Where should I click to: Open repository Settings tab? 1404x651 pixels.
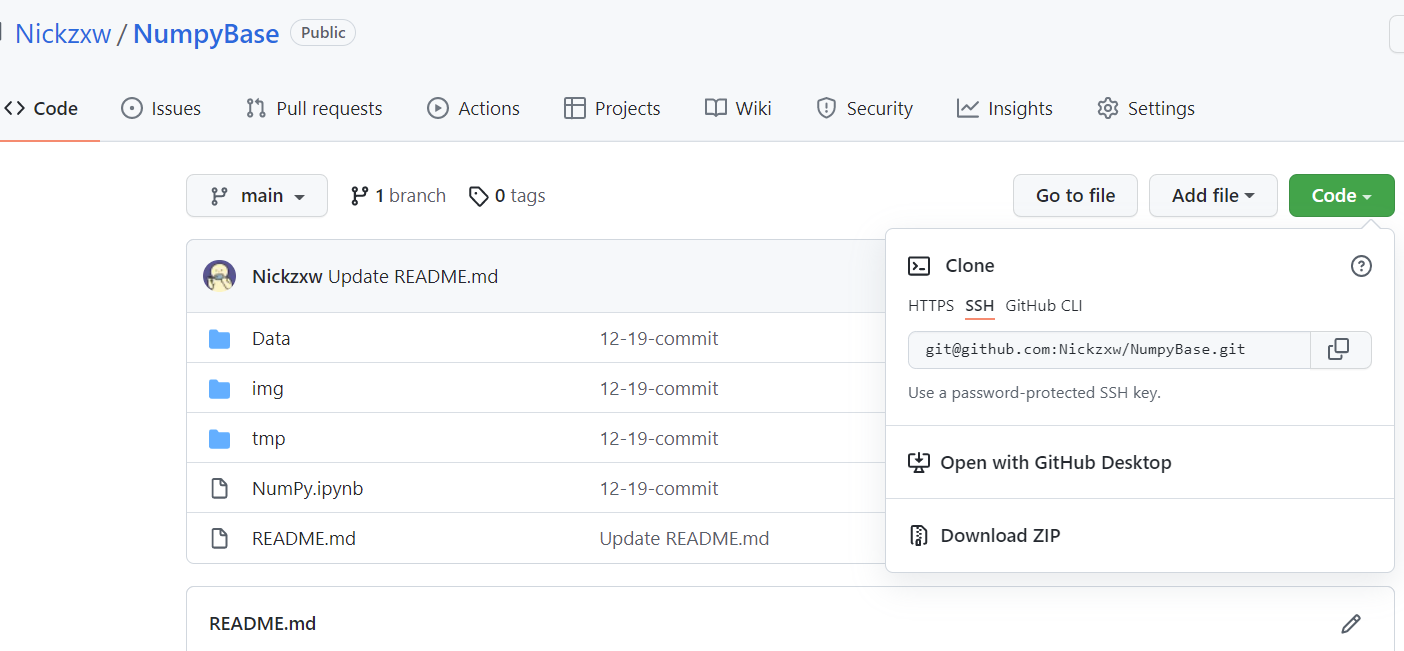(x=1146, y=108)
